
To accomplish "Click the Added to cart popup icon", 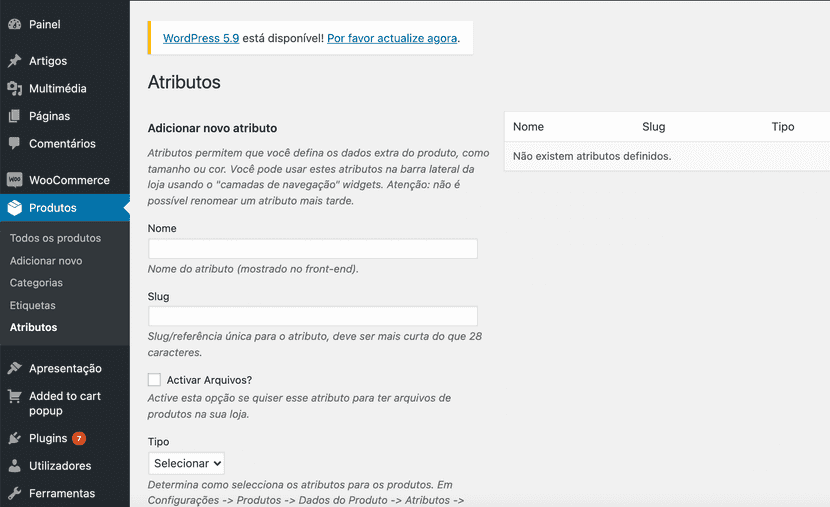I will 14,396.
